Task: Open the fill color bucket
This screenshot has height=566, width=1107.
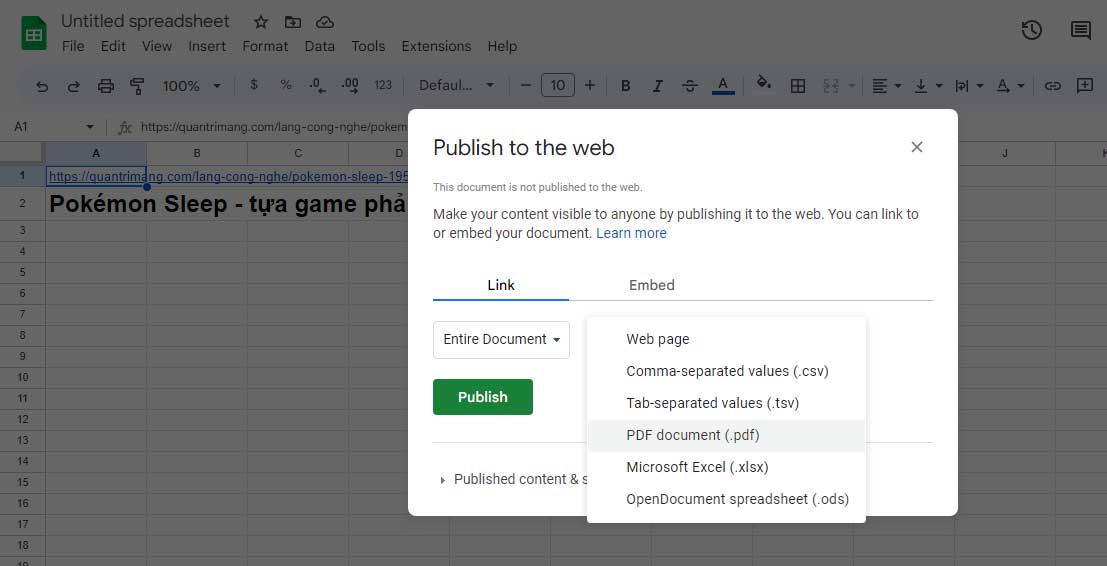Action: pyautogui.click(x=763, y=85)
